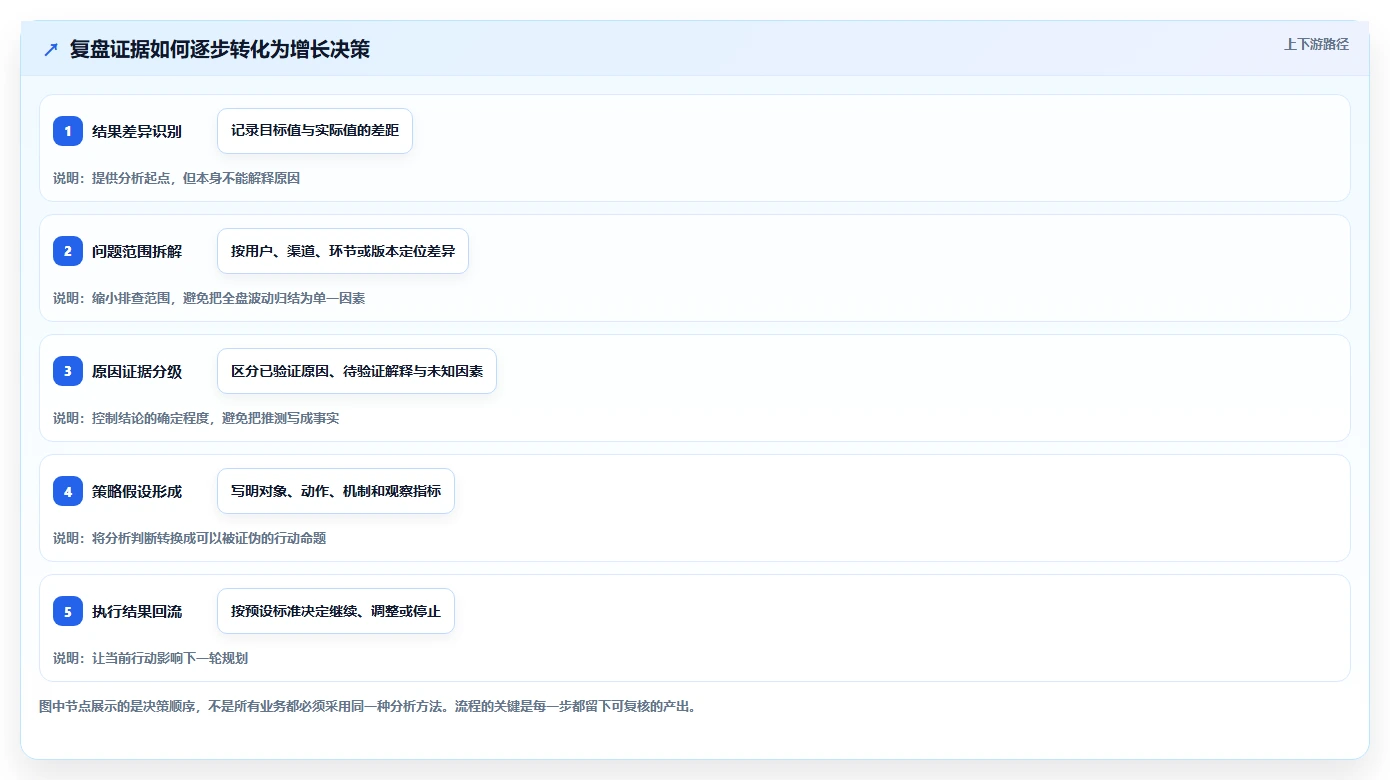The image size is (1390, 780).
Task: Click the number 1 step badge
Action: point(68,131)
